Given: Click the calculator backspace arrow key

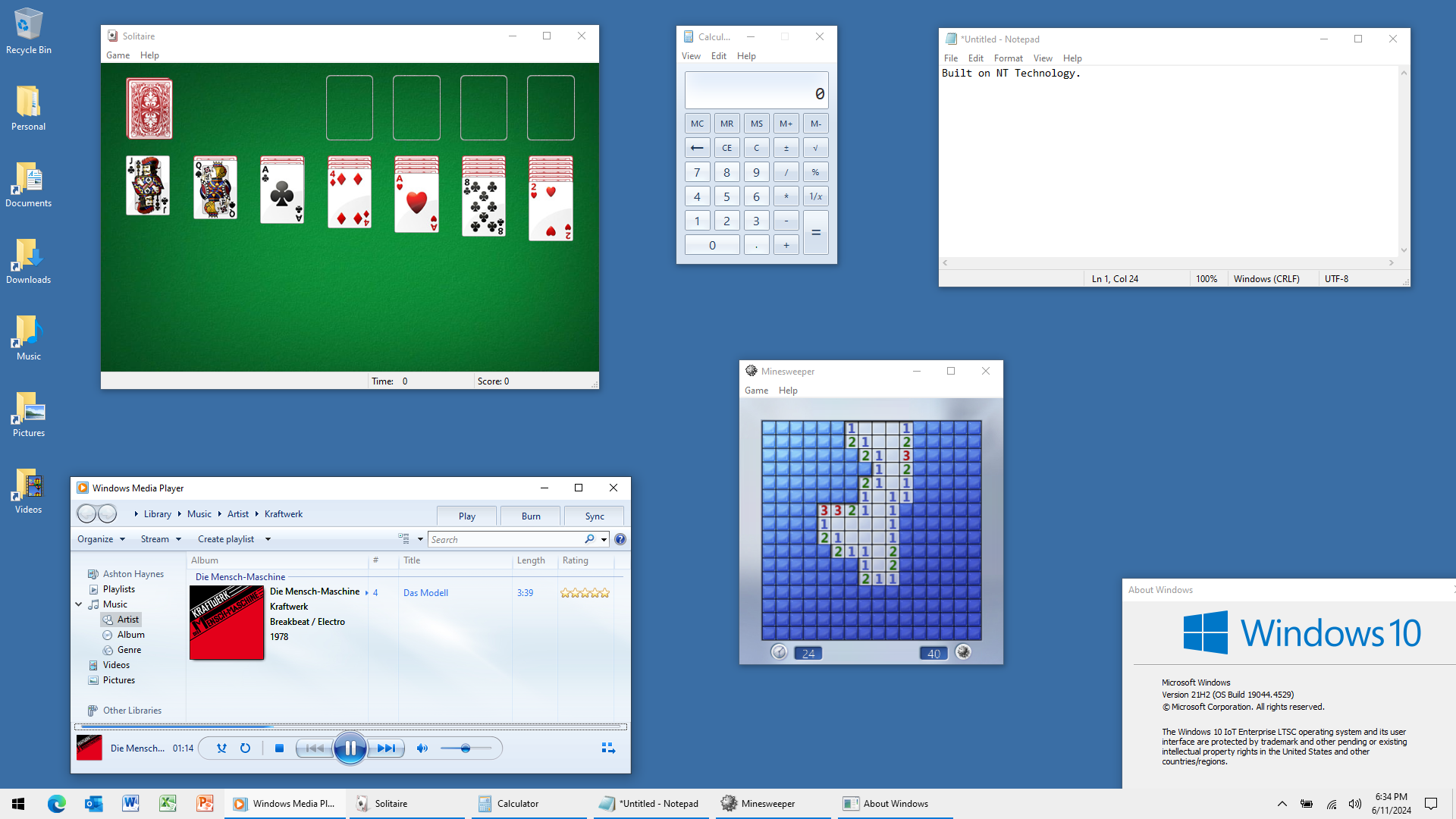Looking at the screenshot, I should [697, 148].
